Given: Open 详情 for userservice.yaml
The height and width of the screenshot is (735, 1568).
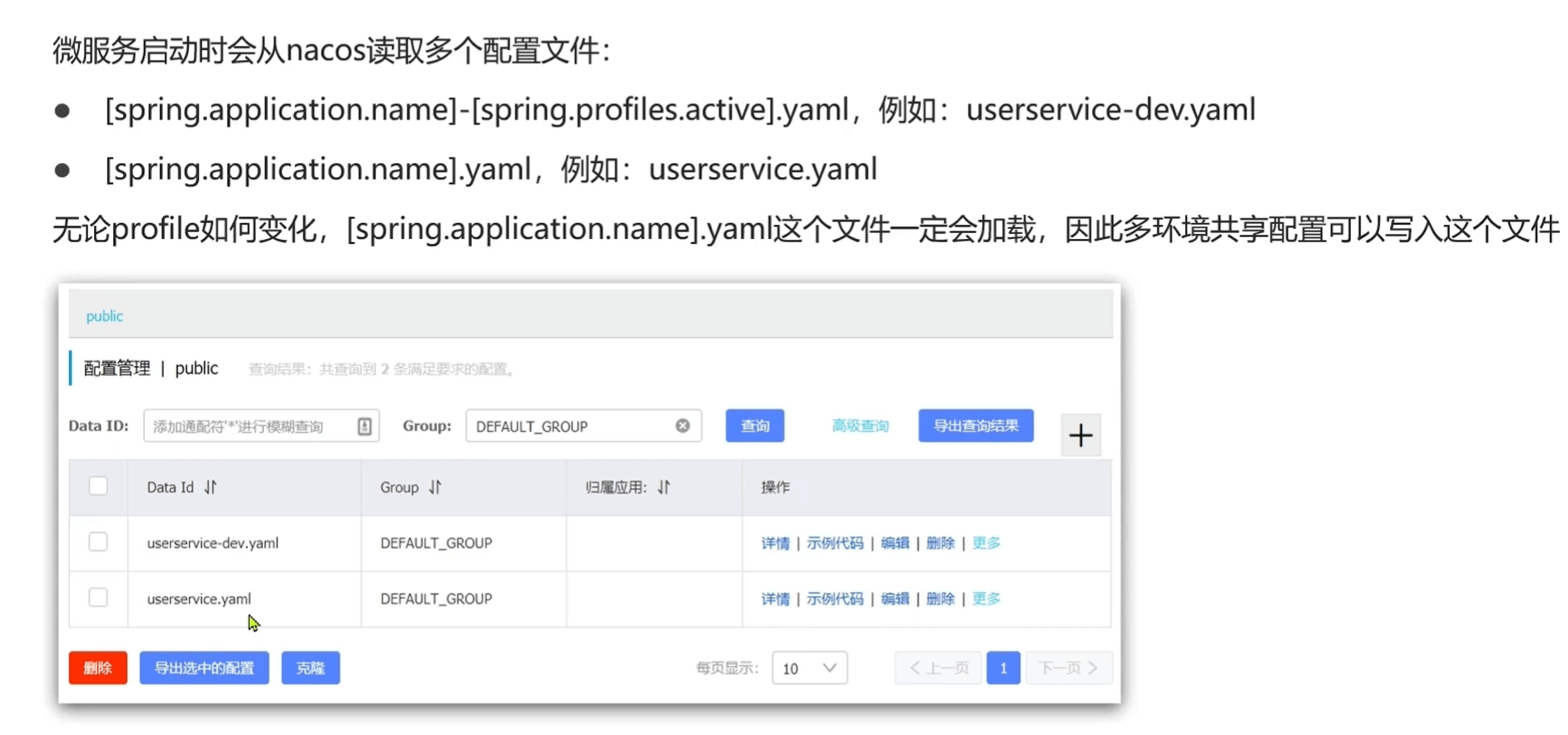Looking at the screenshot, I should (x=775, y=598).
